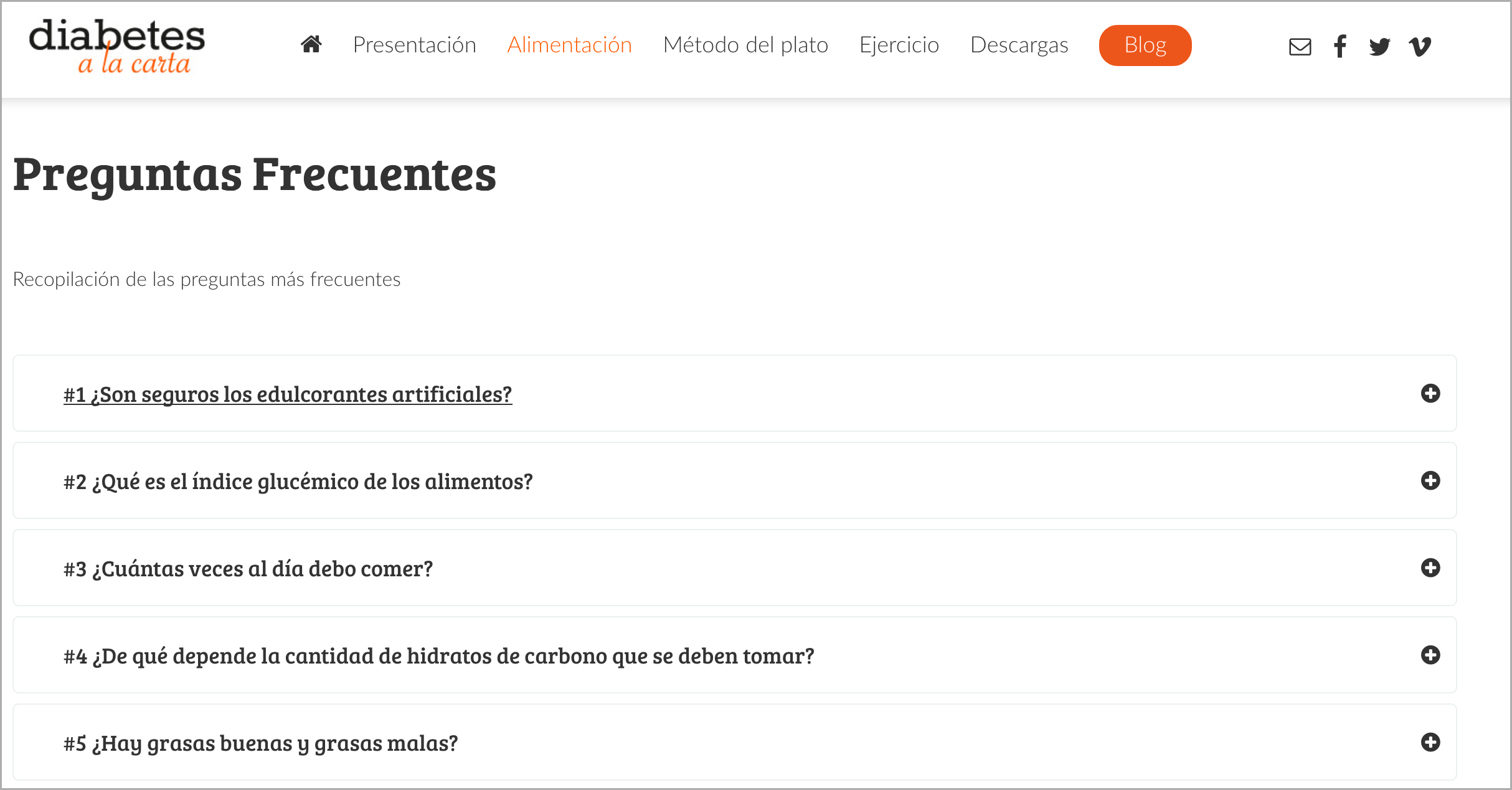Screen dimensions: 1512x790
Task: Expand question #5 plus icon
Action: pos(1430,742)
